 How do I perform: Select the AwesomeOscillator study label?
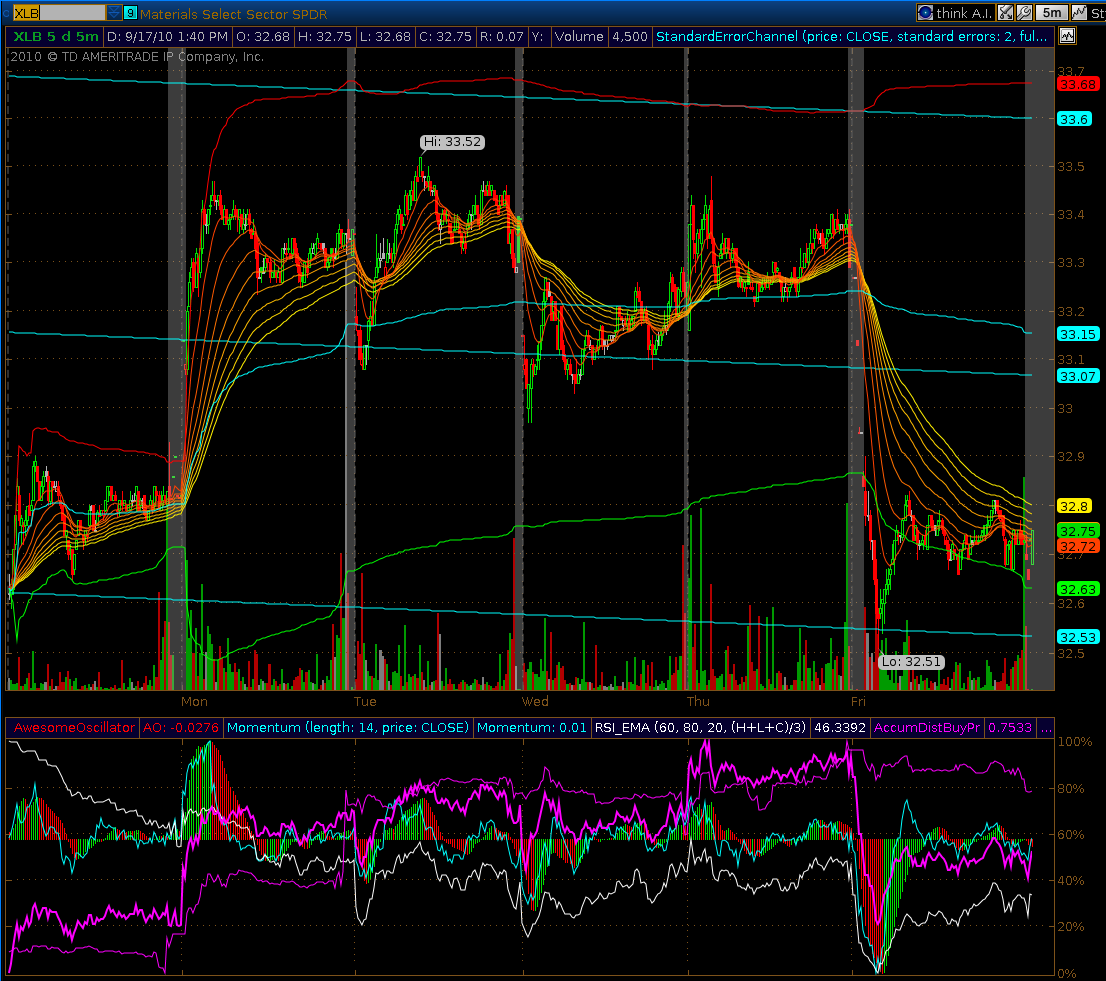pyautogui.click(x=71, y=728)
